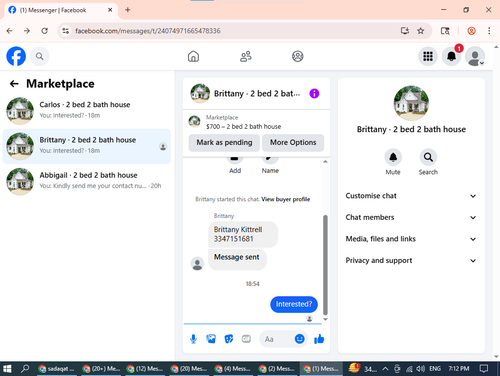Open the account profile menu
Screen dimensions: 500x376
point(475,56)
